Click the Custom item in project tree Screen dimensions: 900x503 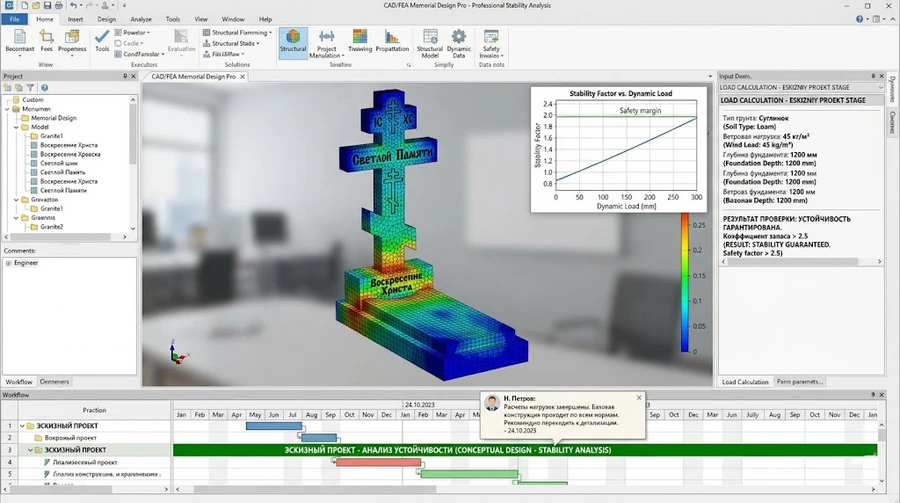coord(28,99)
